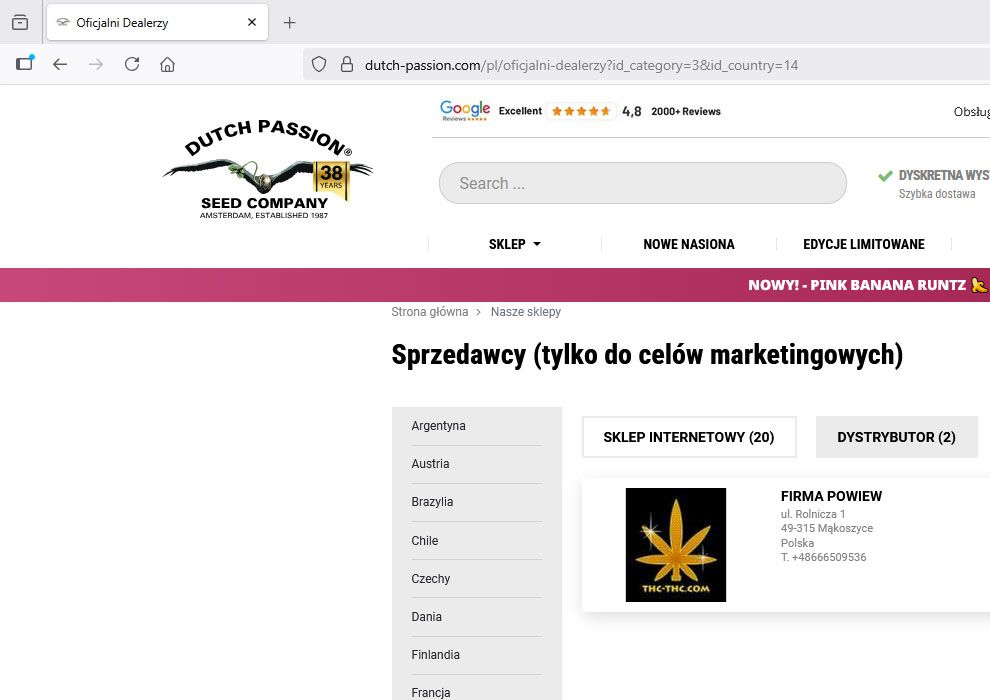Select Austria in the country list

(430, 464)
